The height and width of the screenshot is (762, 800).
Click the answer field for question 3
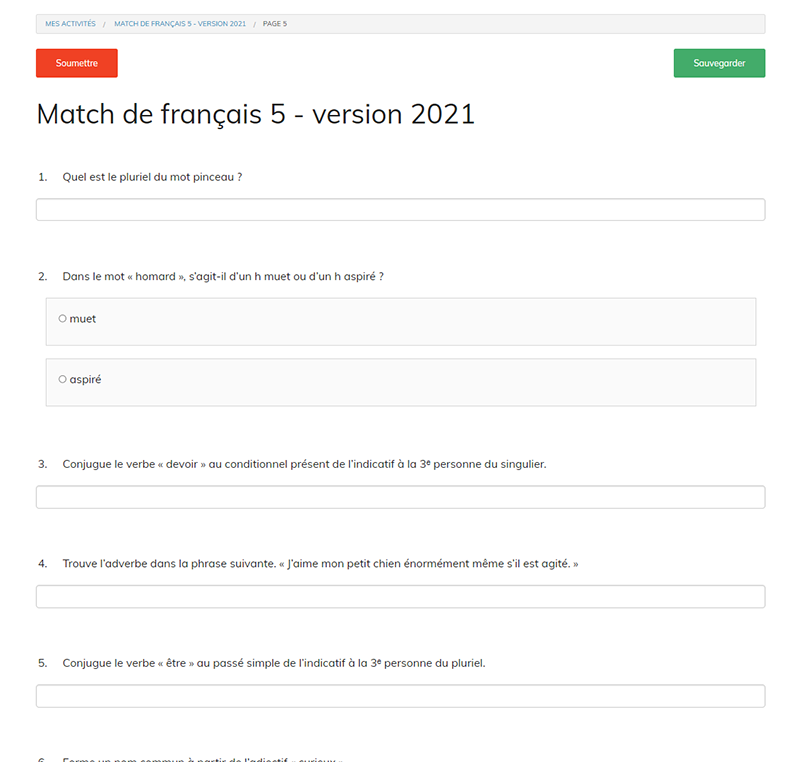400,496
